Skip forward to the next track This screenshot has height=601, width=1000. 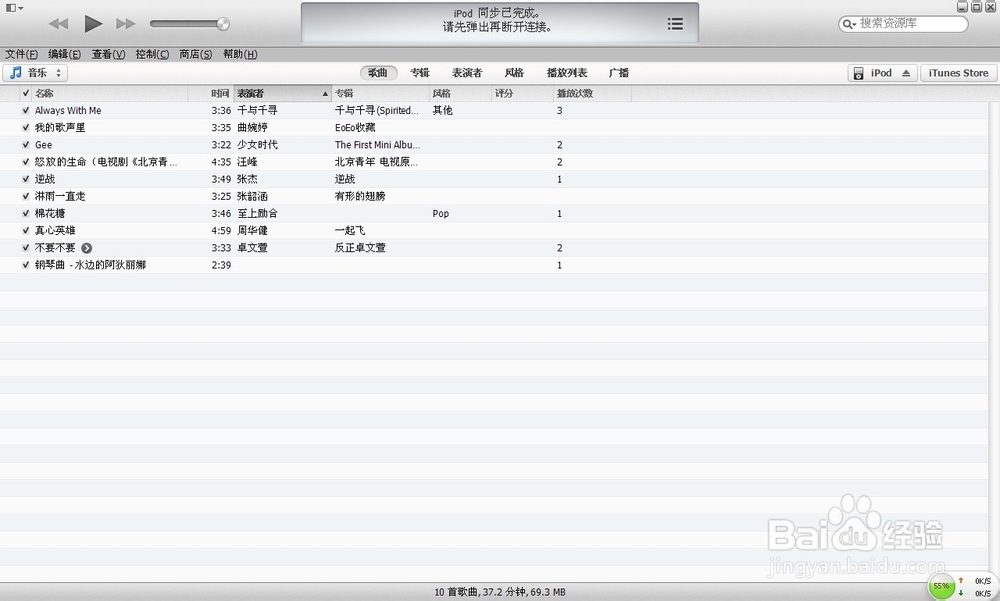[126, 24]
